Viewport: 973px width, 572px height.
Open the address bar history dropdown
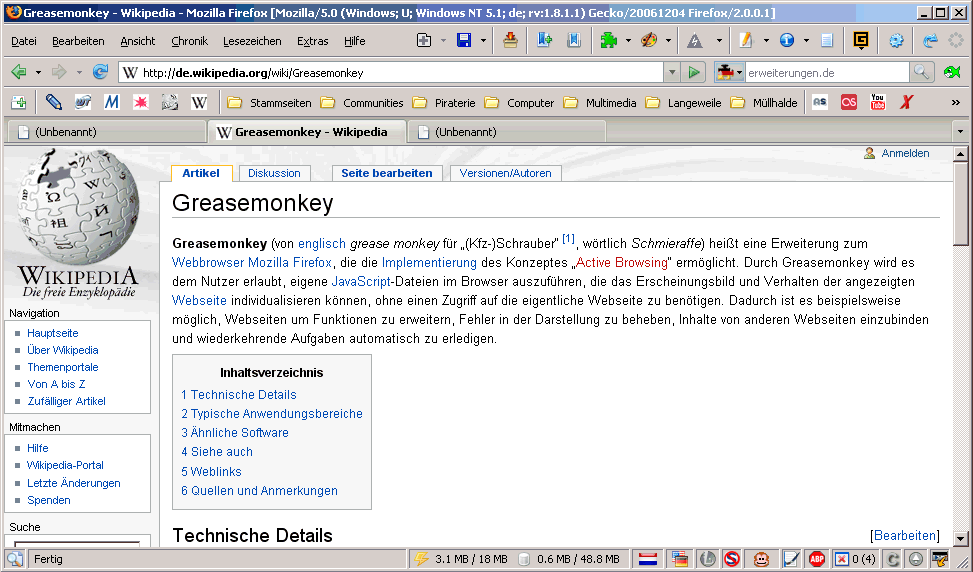click(672, 73)
